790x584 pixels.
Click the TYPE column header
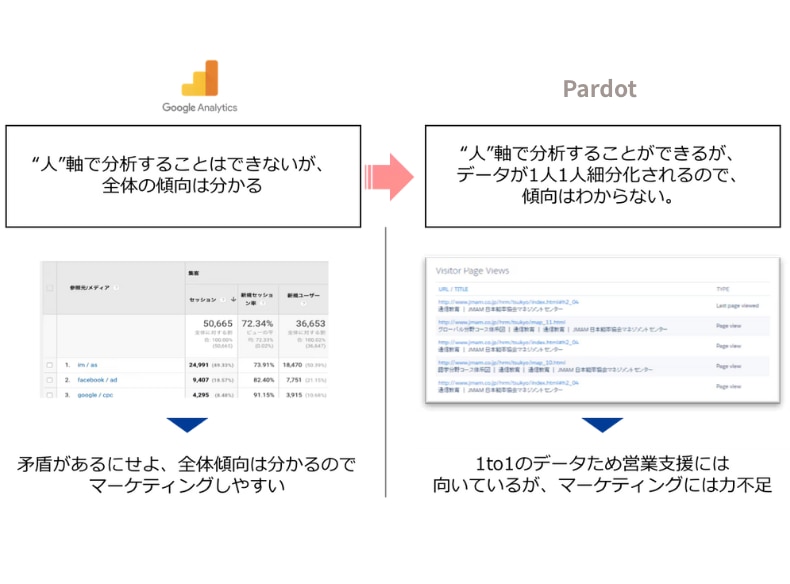pos(722,289)
